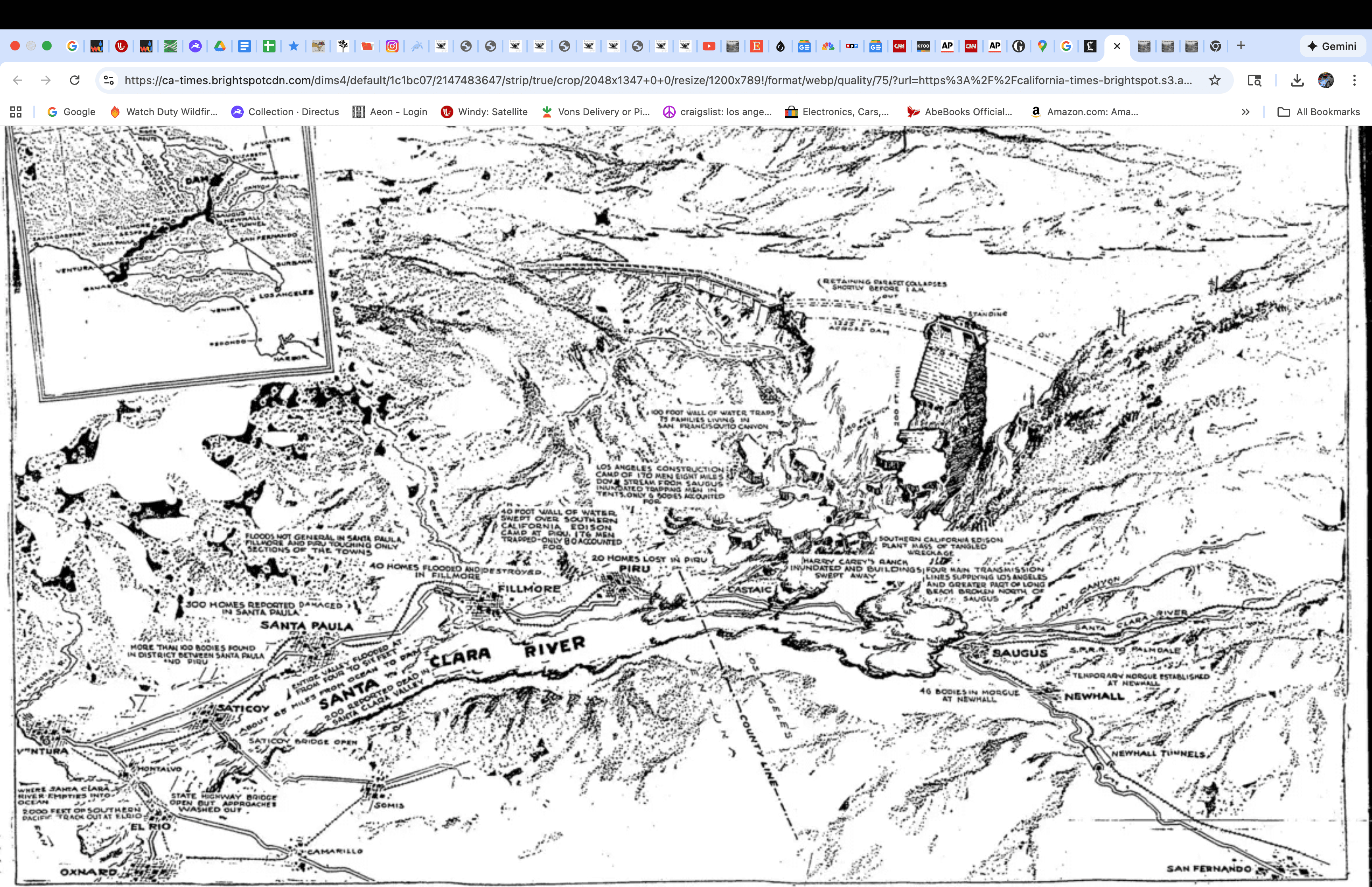The height and width of the screenshot is (887, 1372).
Task: Switch to the Google Drive tab
Action: tap(220, 46)
